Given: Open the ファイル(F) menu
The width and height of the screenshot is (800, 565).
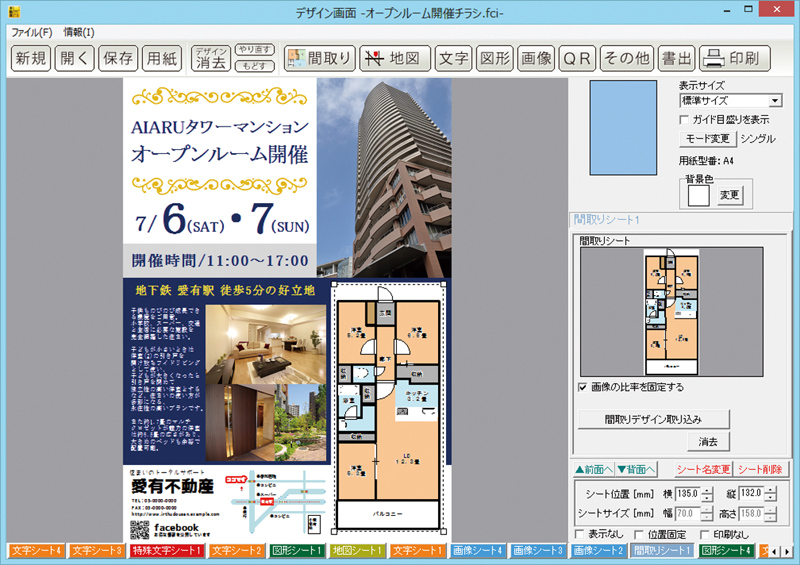Looking at the screenshot, I should pyautogui.click(x=31, y=32).
